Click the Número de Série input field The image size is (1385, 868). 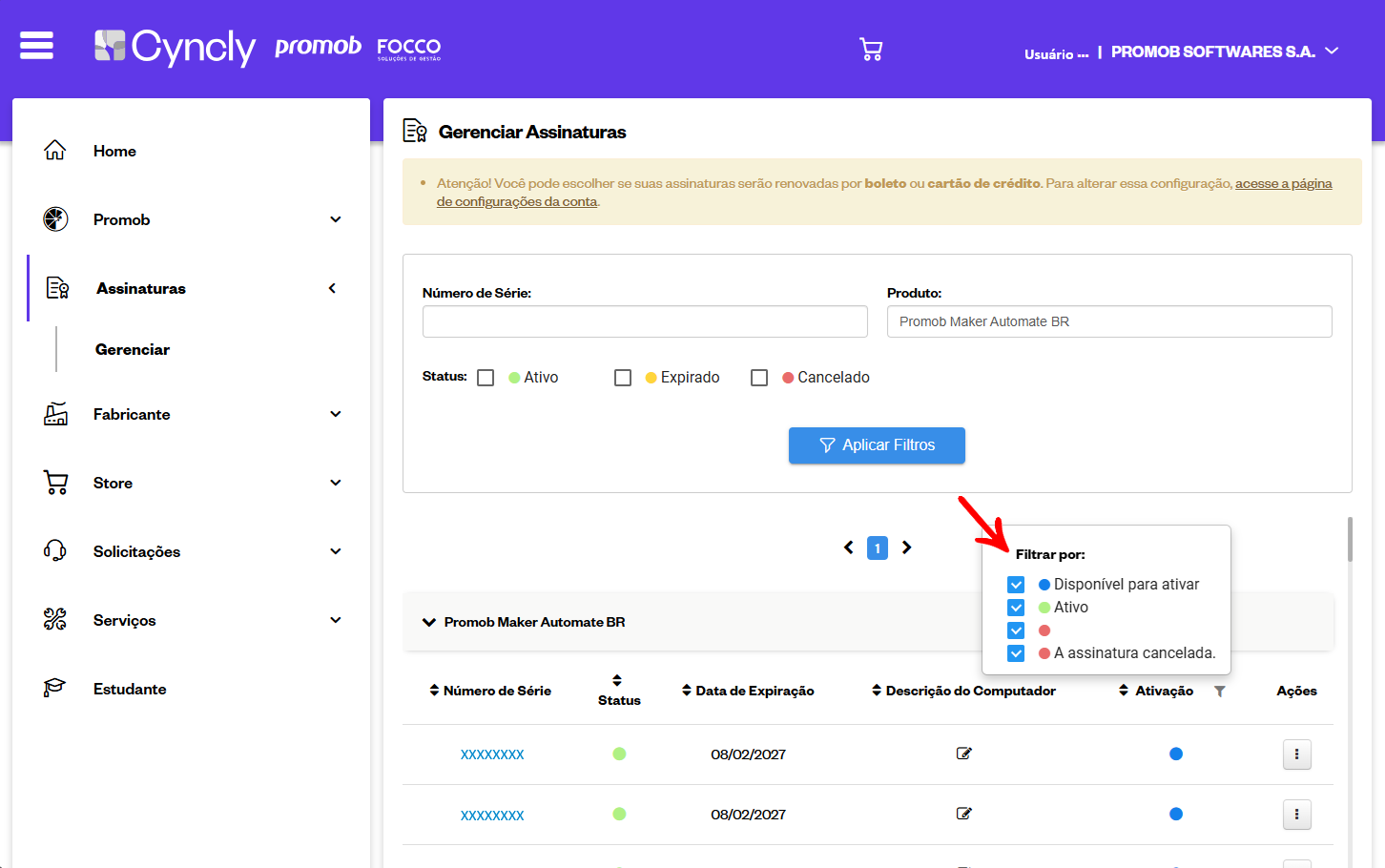point(645,321)
